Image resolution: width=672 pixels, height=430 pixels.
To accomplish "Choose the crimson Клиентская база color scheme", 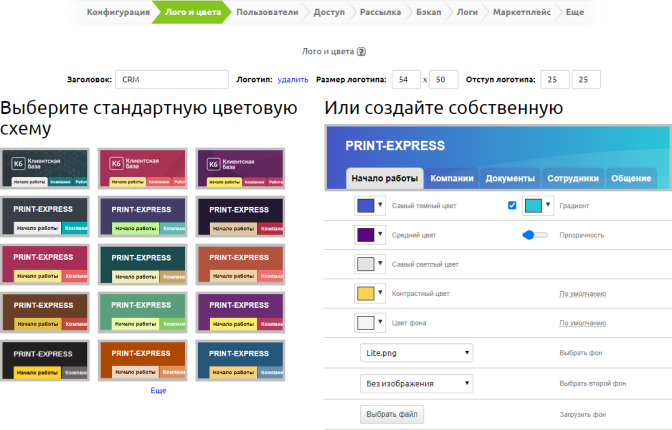I will pos(142,168).
